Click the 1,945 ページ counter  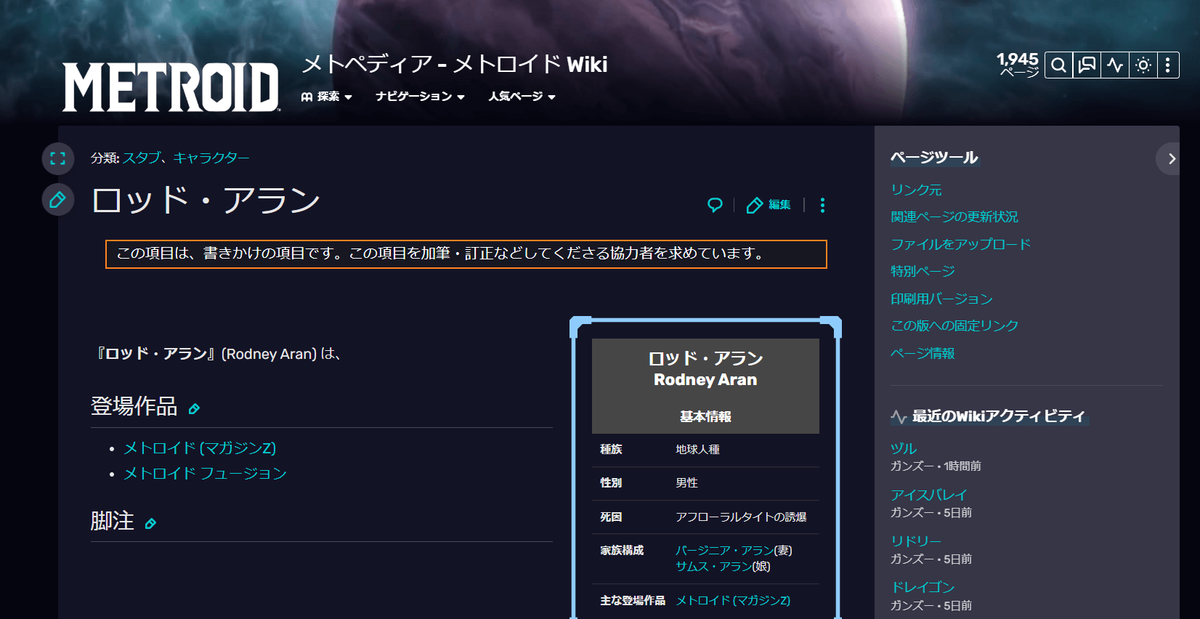[1018, 65]
